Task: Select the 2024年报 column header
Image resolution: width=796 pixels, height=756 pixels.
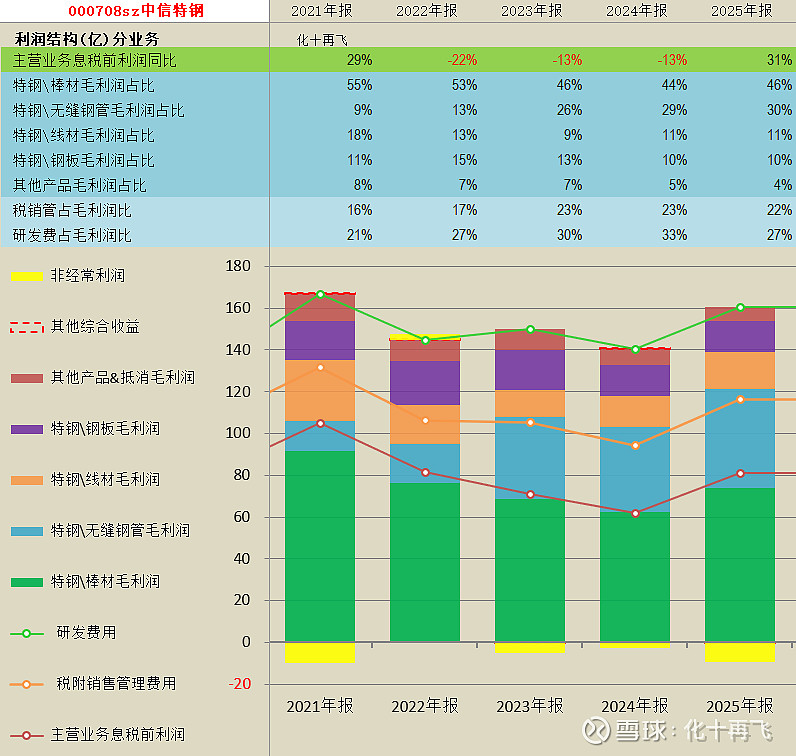Action: tap(637, 11)
